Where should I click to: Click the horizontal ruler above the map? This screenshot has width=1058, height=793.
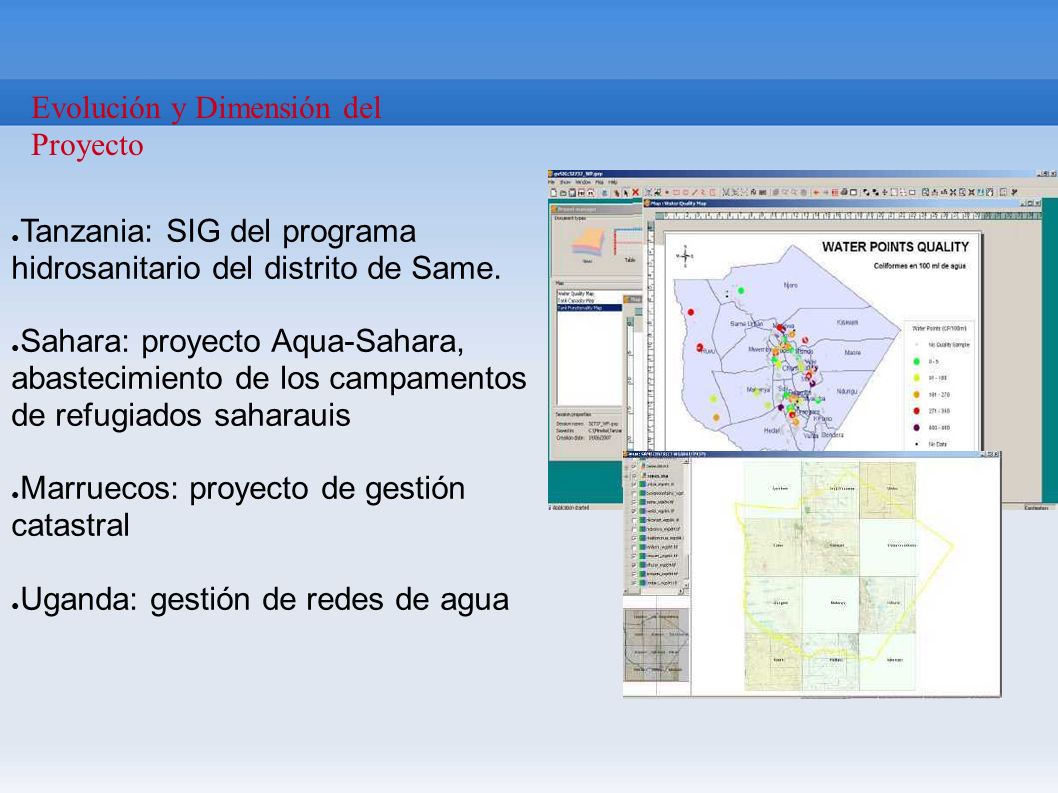(x=847, y=215)
